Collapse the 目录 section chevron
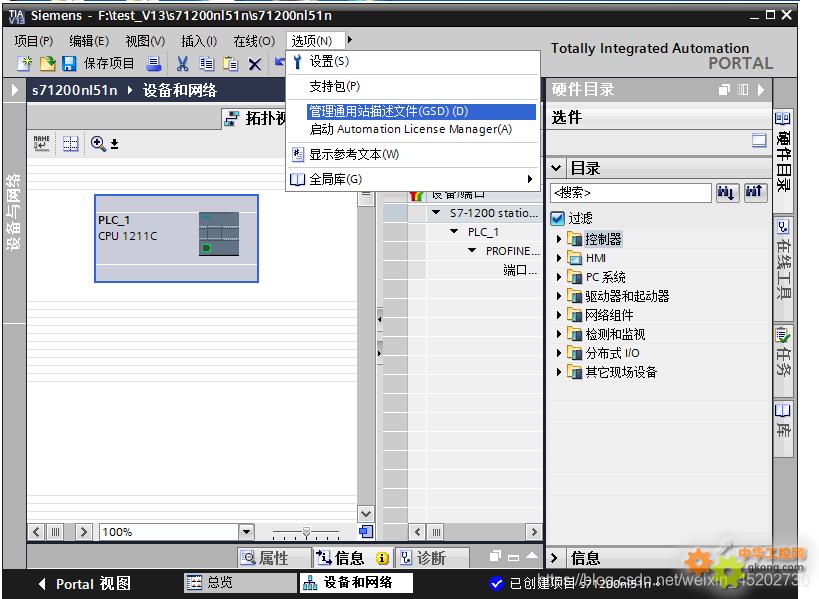The height and width of the screenshot is (599, 819). (556, 168)
